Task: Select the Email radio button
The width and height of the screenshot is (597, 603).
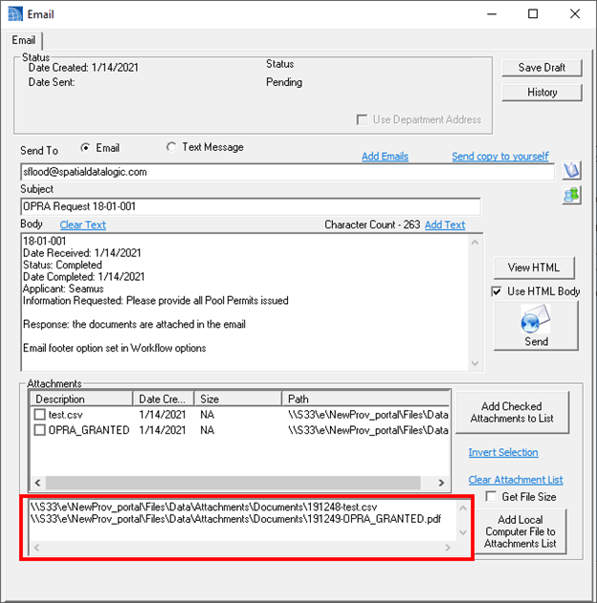Action: (x=85, y=148)
